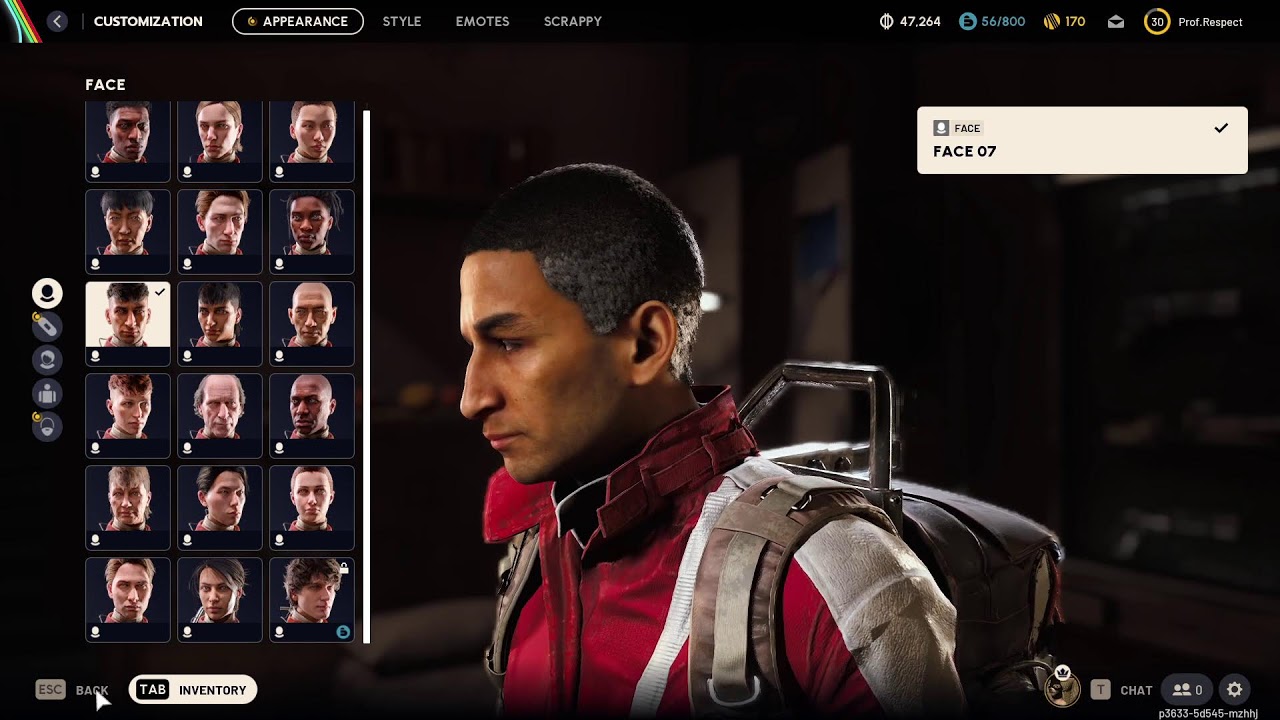Select the locked curly-haired face thumbnail
The height and width of the screenshot is (720, 1280).
pyautogui.click(x=312, y=600)
